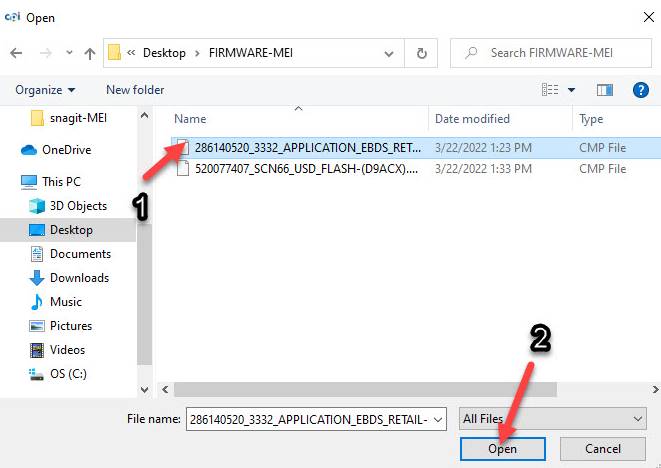Click the New folder button
Image resolution: width=661 pixels, height=468 pixels.
(x=135, y=90)
